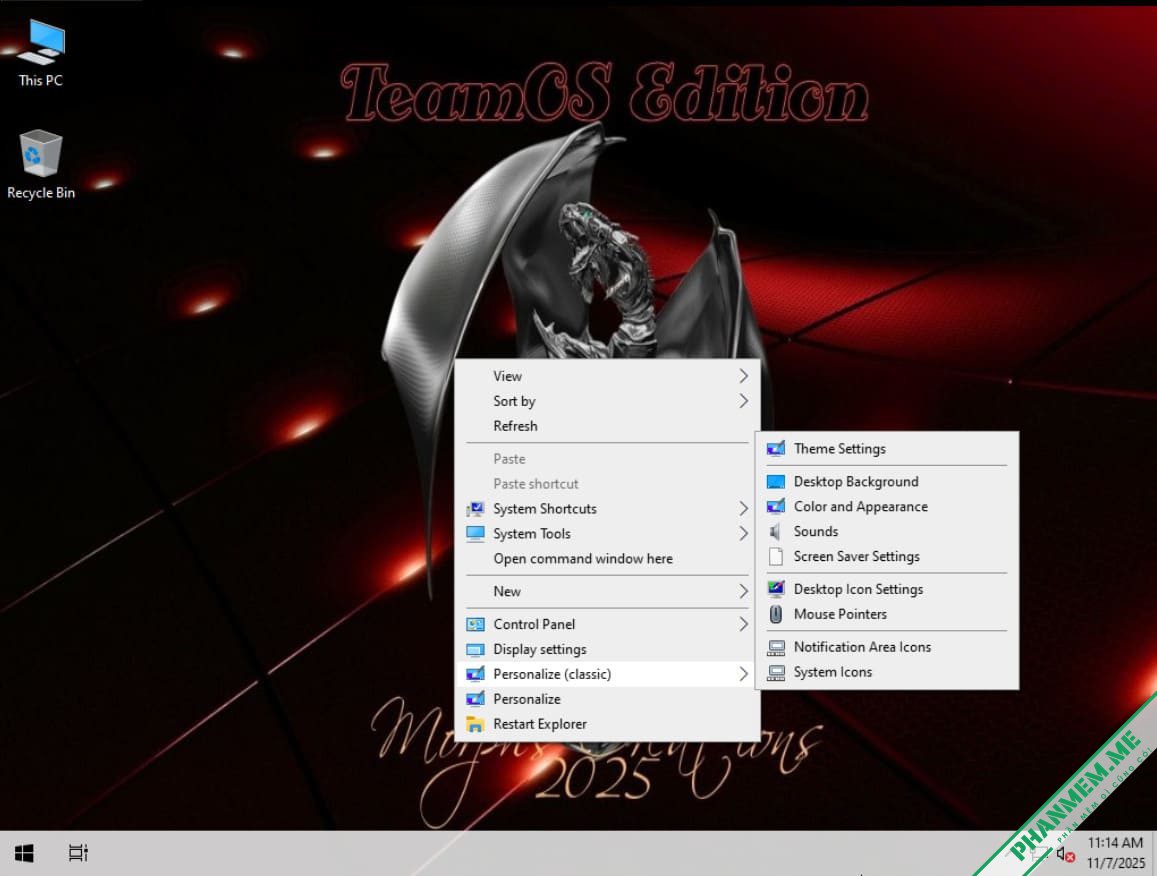Choose Personalize below Personalize (classic)

(x=608, y=699)
